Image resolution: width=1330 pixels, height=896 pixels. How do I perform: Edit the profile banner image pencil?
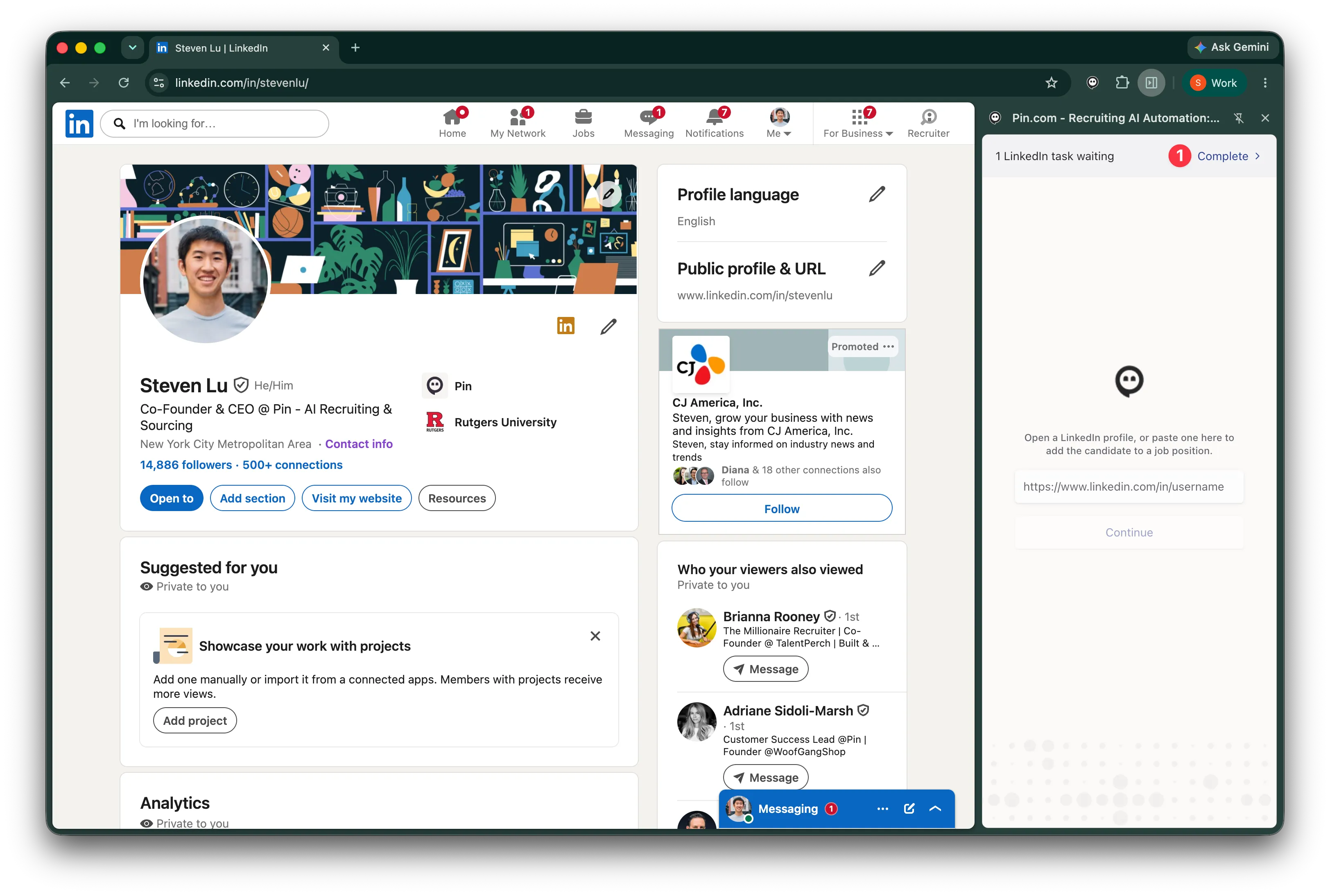pyautogui.click(x=609, y=194)
